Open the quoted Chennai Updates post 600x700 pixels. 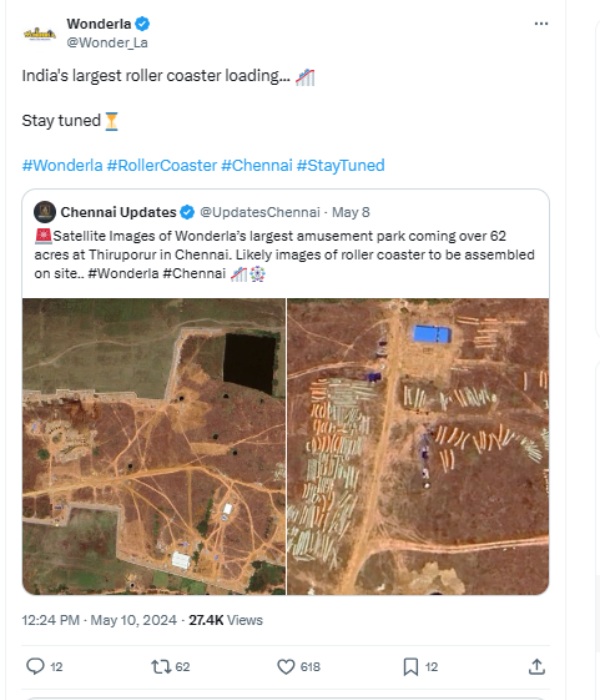click(285, 254)
